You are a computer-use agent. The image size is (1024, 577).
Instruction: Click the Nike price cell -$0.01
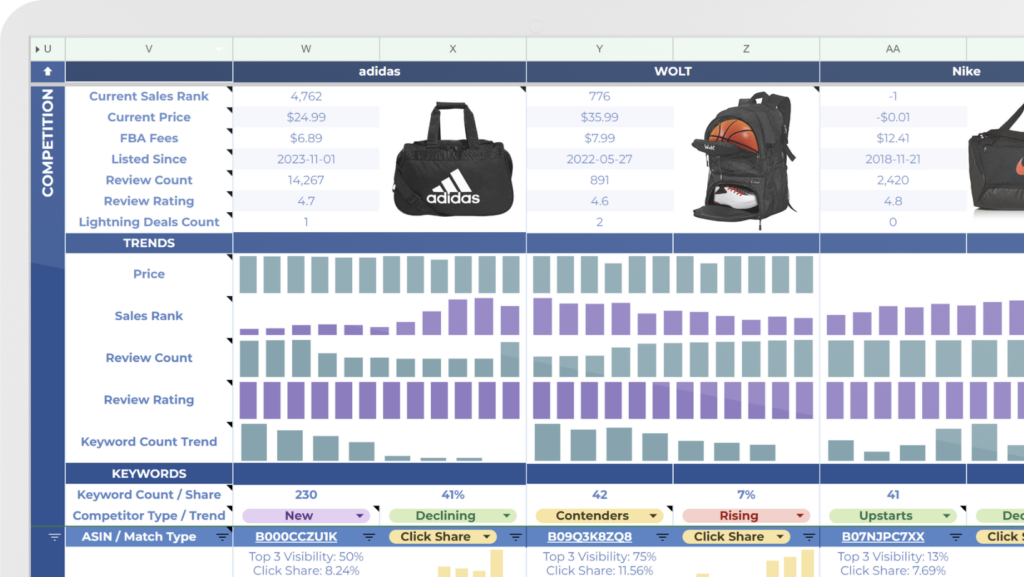[x=892, y=117]
